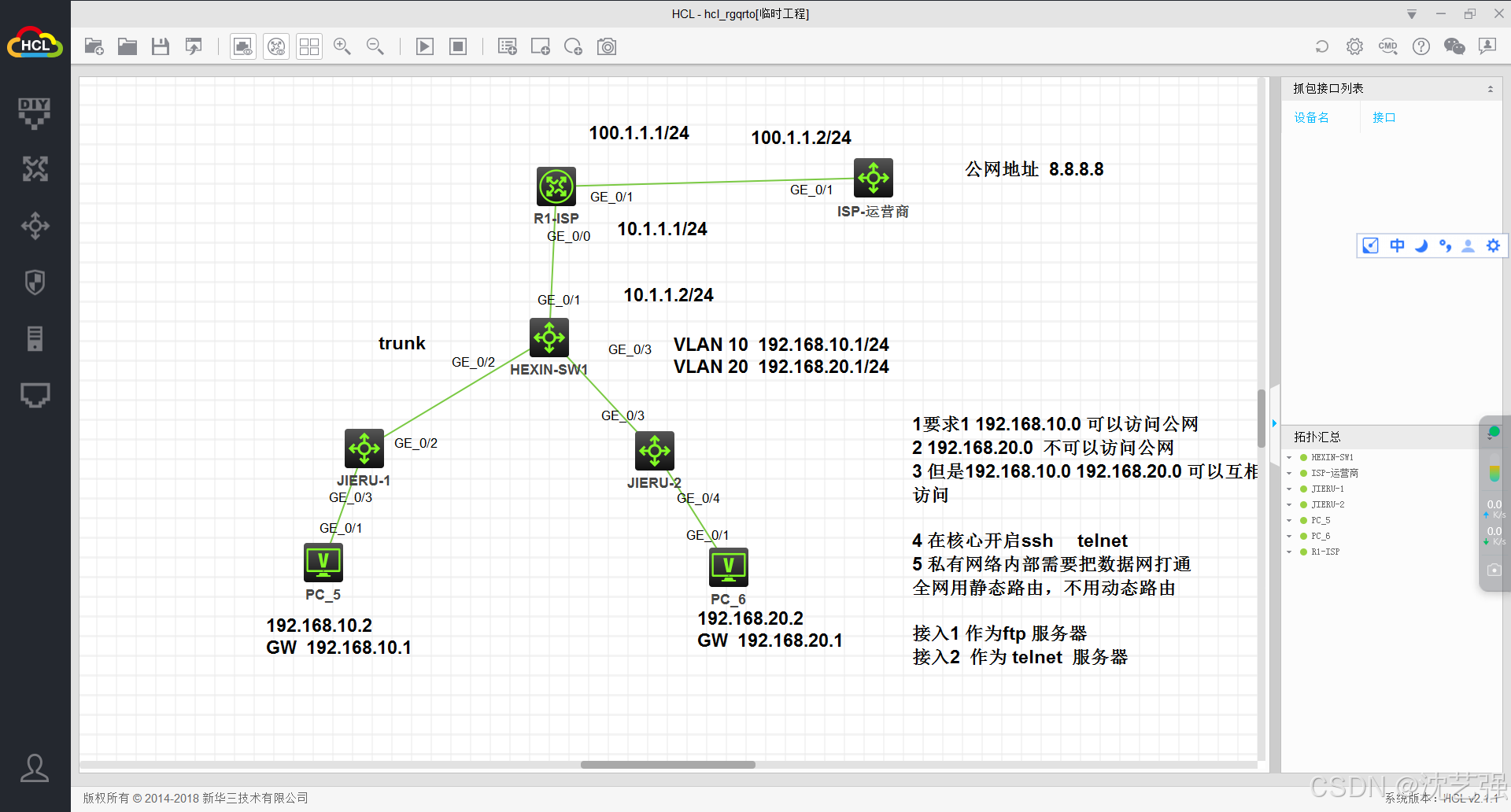Create a new project with folder-plus icon
Viewport: 1511px width, 812px height.
point(94,46)
